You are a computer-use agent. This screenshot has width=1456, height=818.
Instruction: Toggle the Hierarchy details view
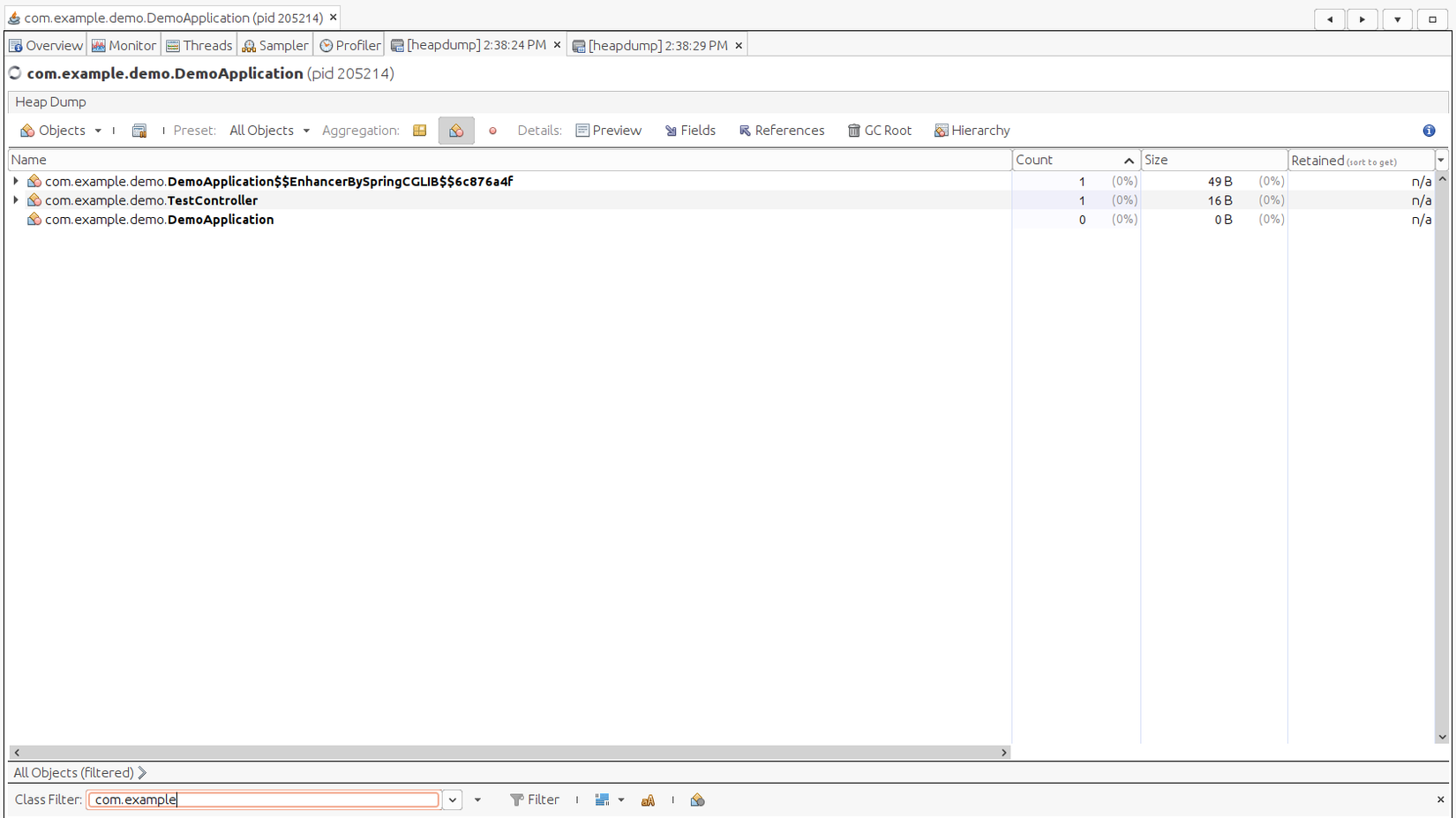click(x=972, y=131)
